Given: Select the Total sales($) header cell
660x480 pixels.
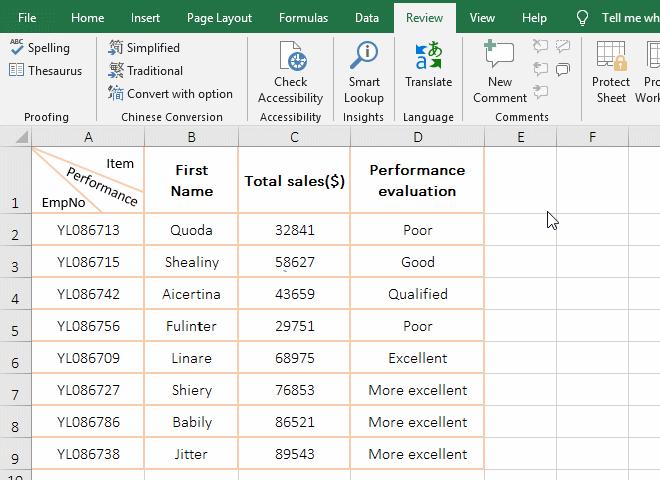Looking at the screenshot, I should pos(294,181).
